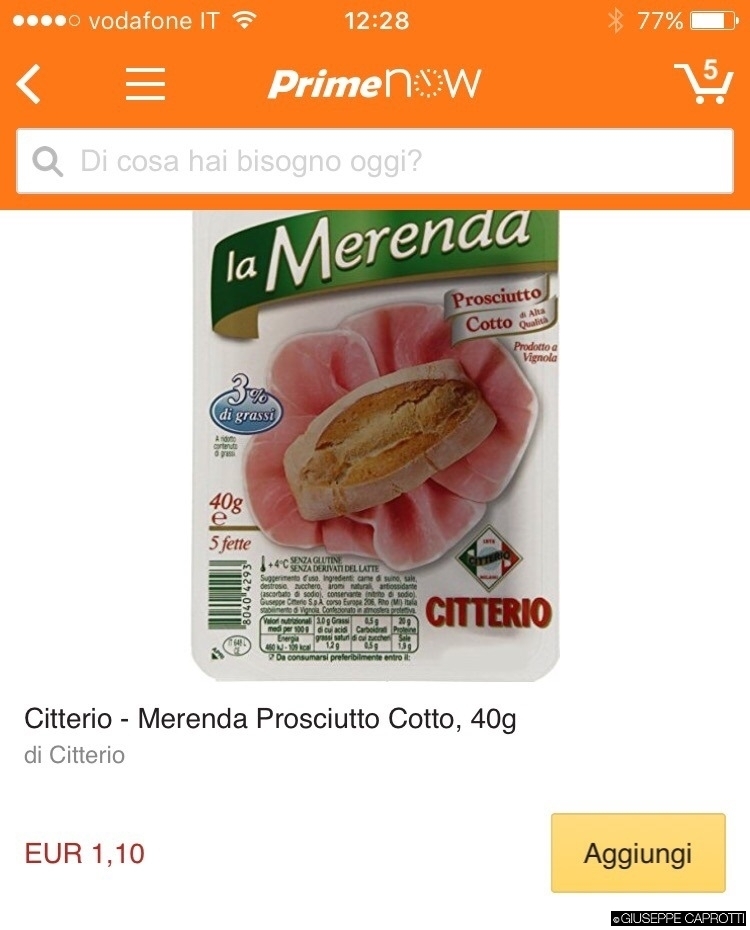Select the product title Merenda Prosciutto Cotto
750x930 pixels.
[x=270, y=718]
